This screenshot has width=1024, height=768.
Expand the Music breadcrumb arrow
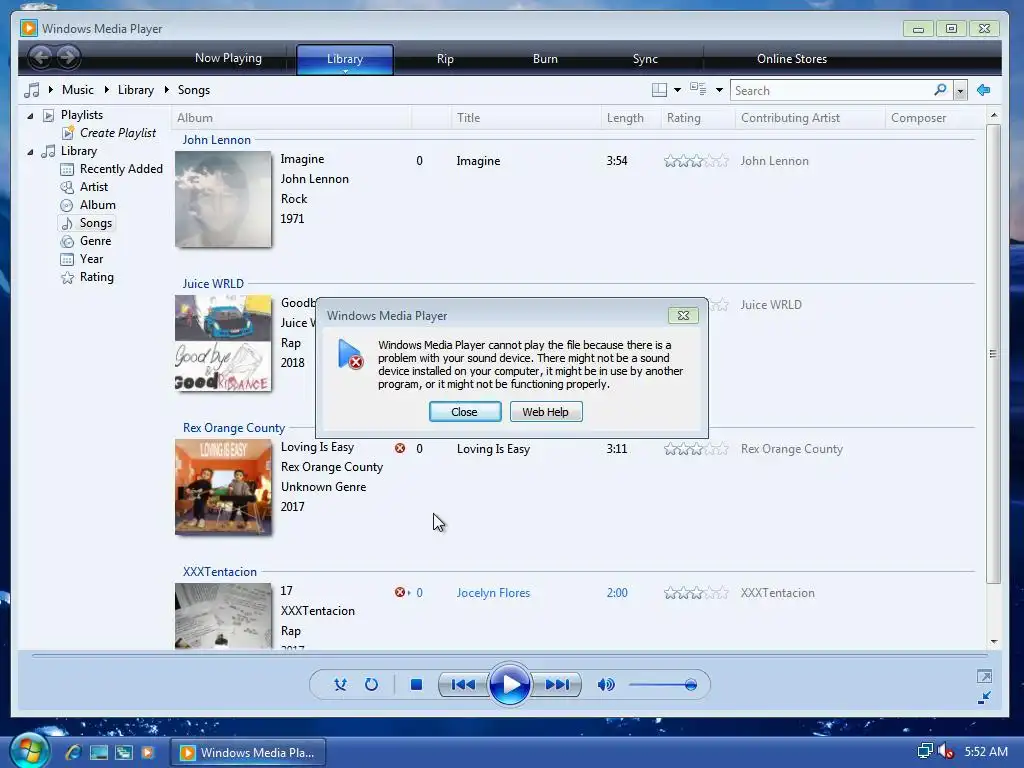pos(51,89)
